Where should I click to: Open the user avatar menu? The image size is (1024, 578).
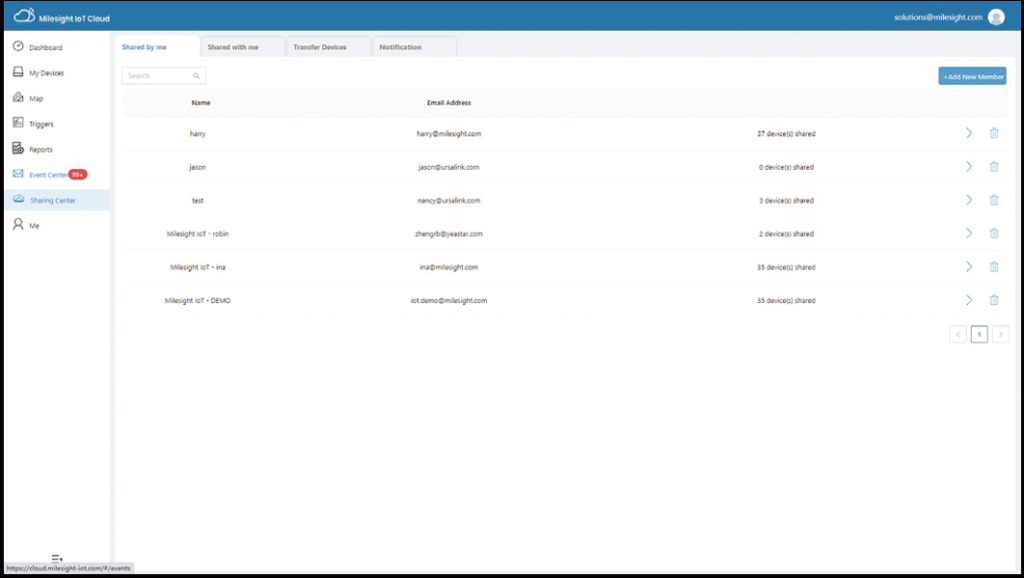[996, 17]
